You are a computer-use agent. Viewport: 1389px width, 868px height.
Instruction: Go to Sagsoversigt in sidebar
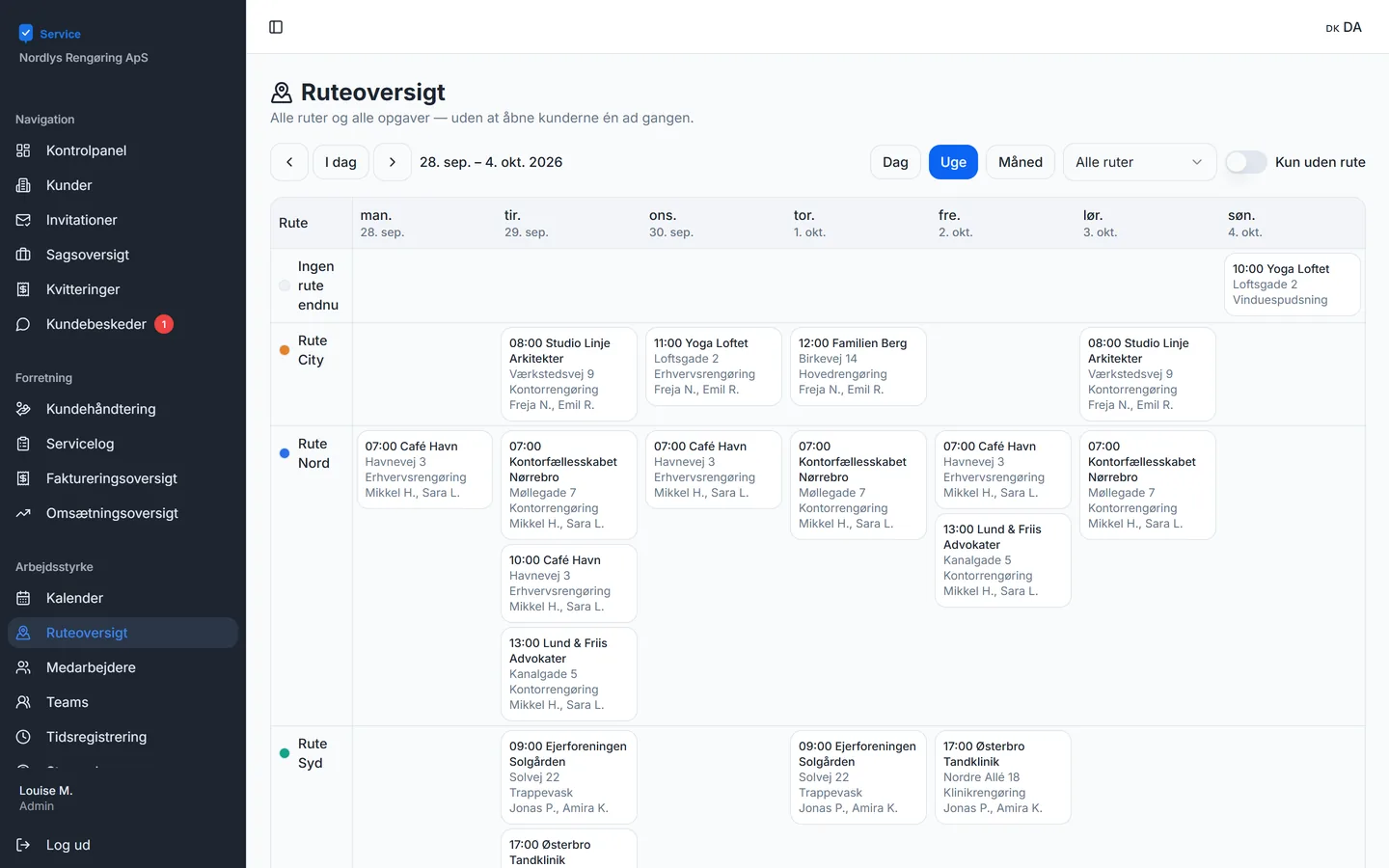click(123, 255)
